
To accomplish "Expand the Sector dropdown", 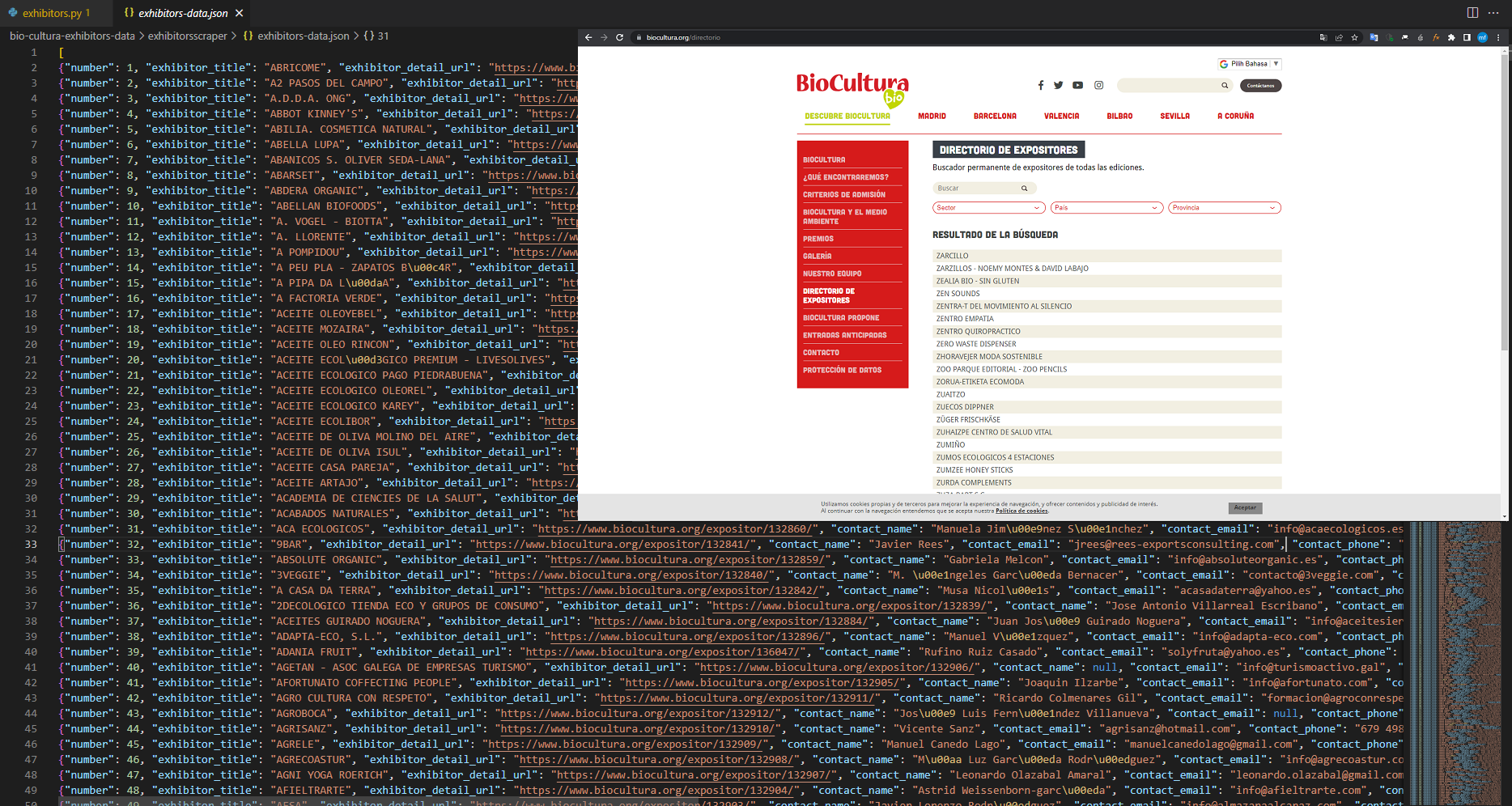I will pyautogui.click(x=988, y=208).
